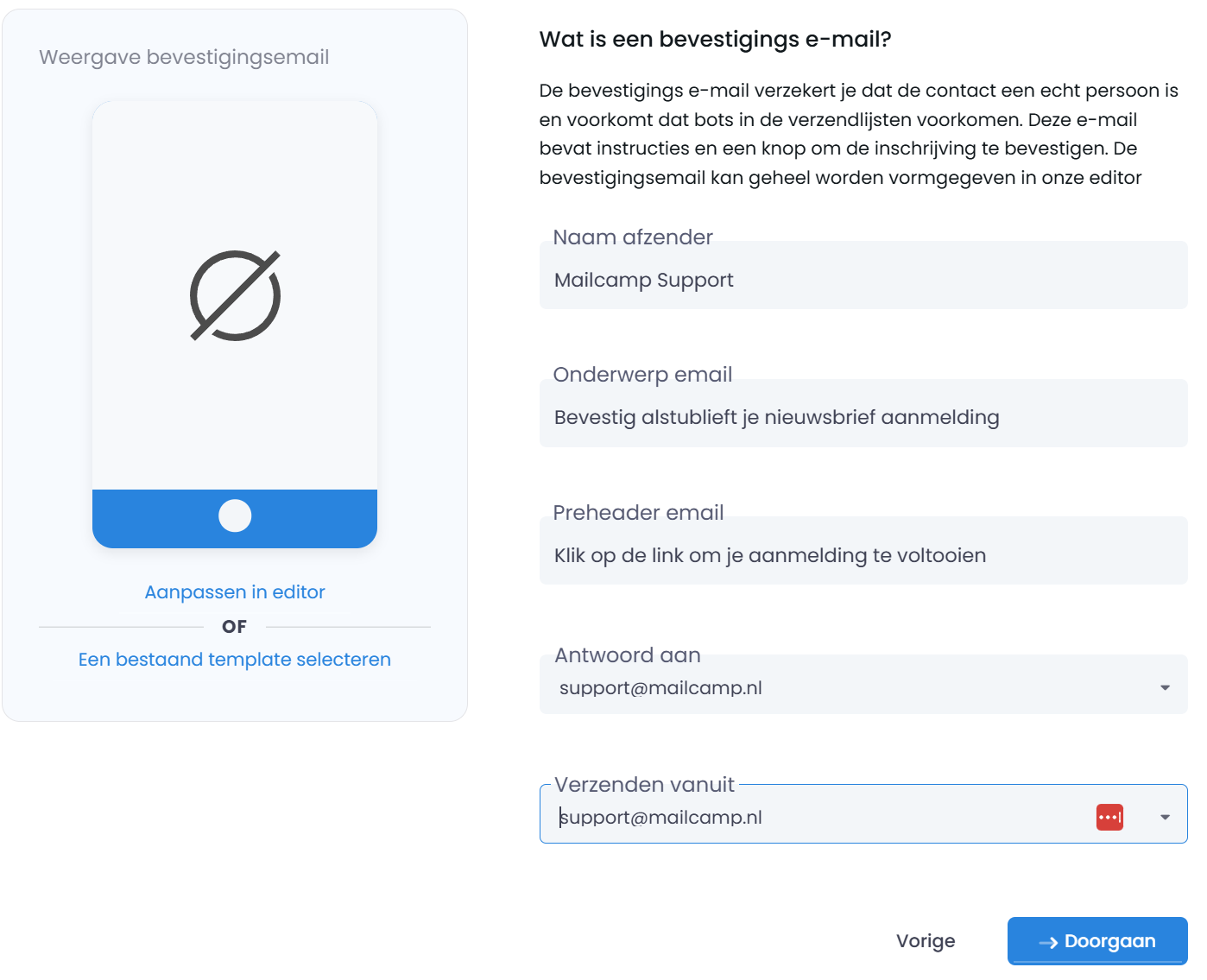The image size is (1207, 980).
Task: Click the heading Wat is een bevestigings e-mail
Action: [x=715, y=40]
